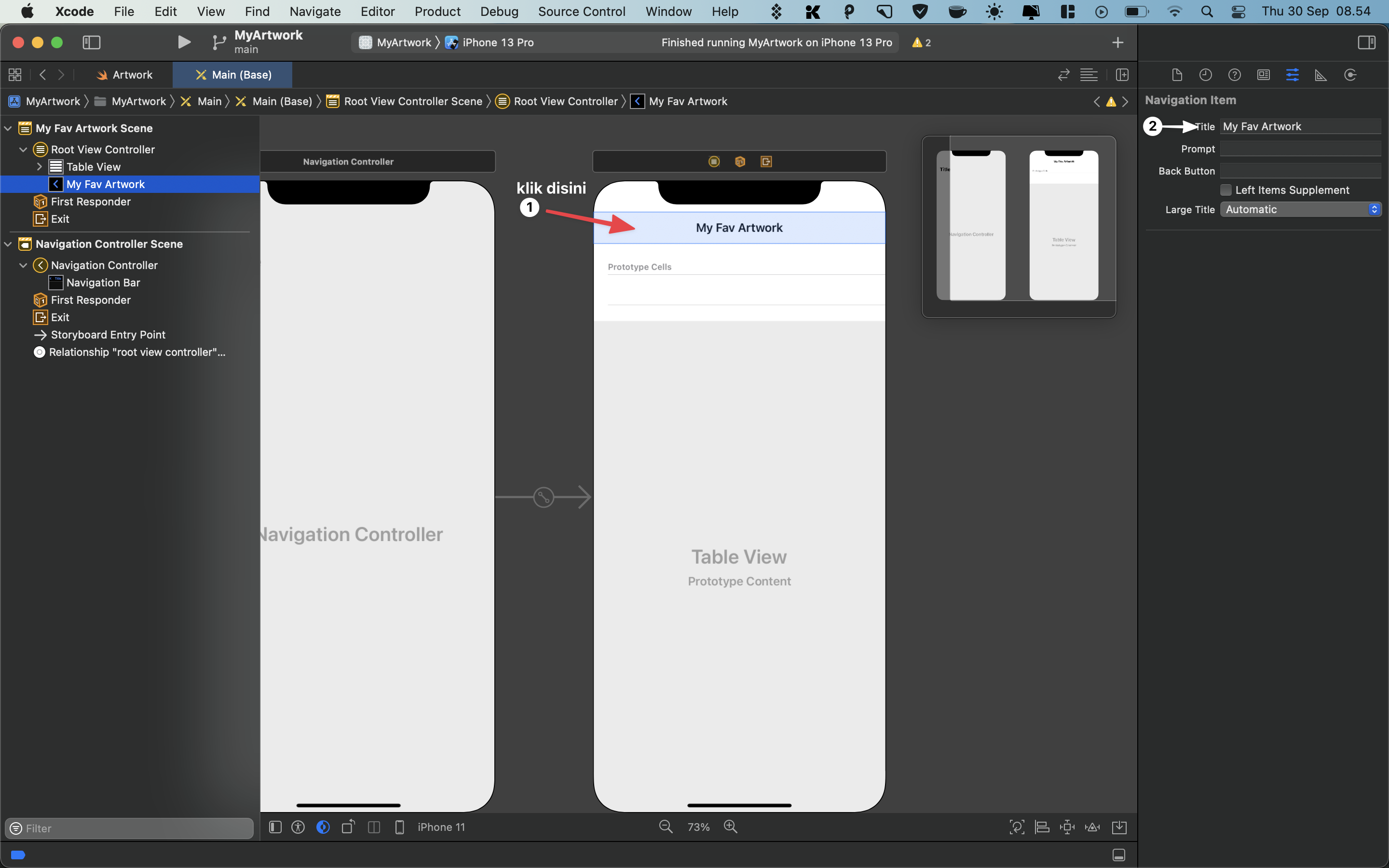Open the Apple menu
The width and height of the screenshot is (1389, 868).
coord(27,12)
